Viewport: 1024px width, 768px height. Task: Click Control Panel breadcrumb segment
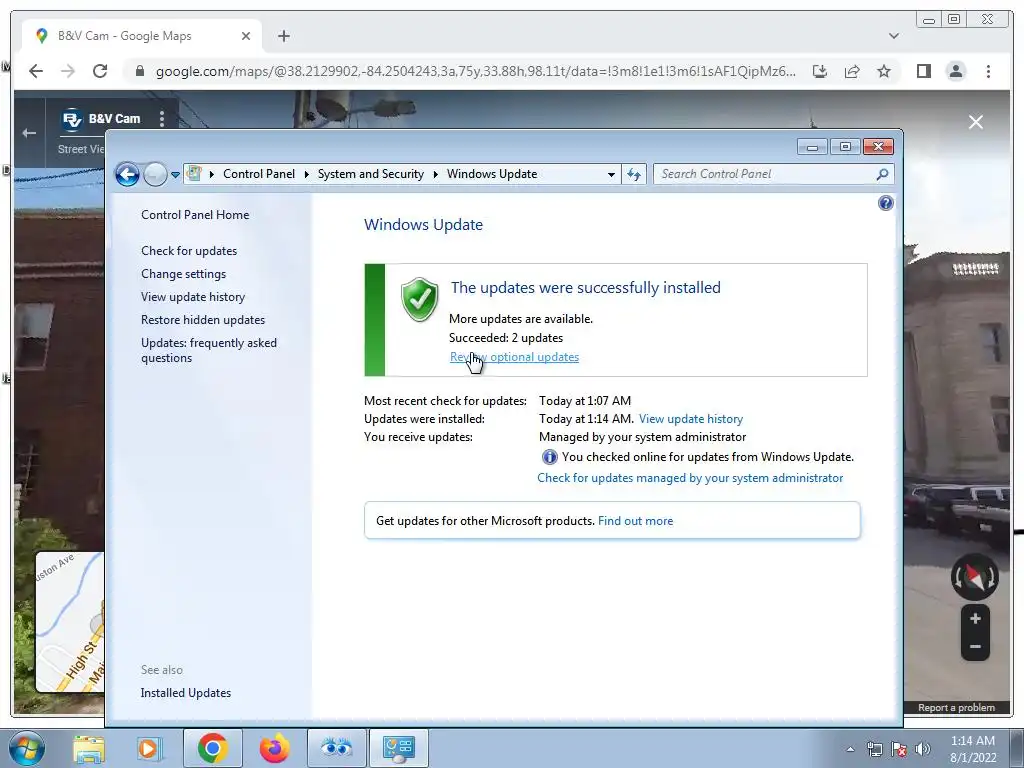[259, 174]
